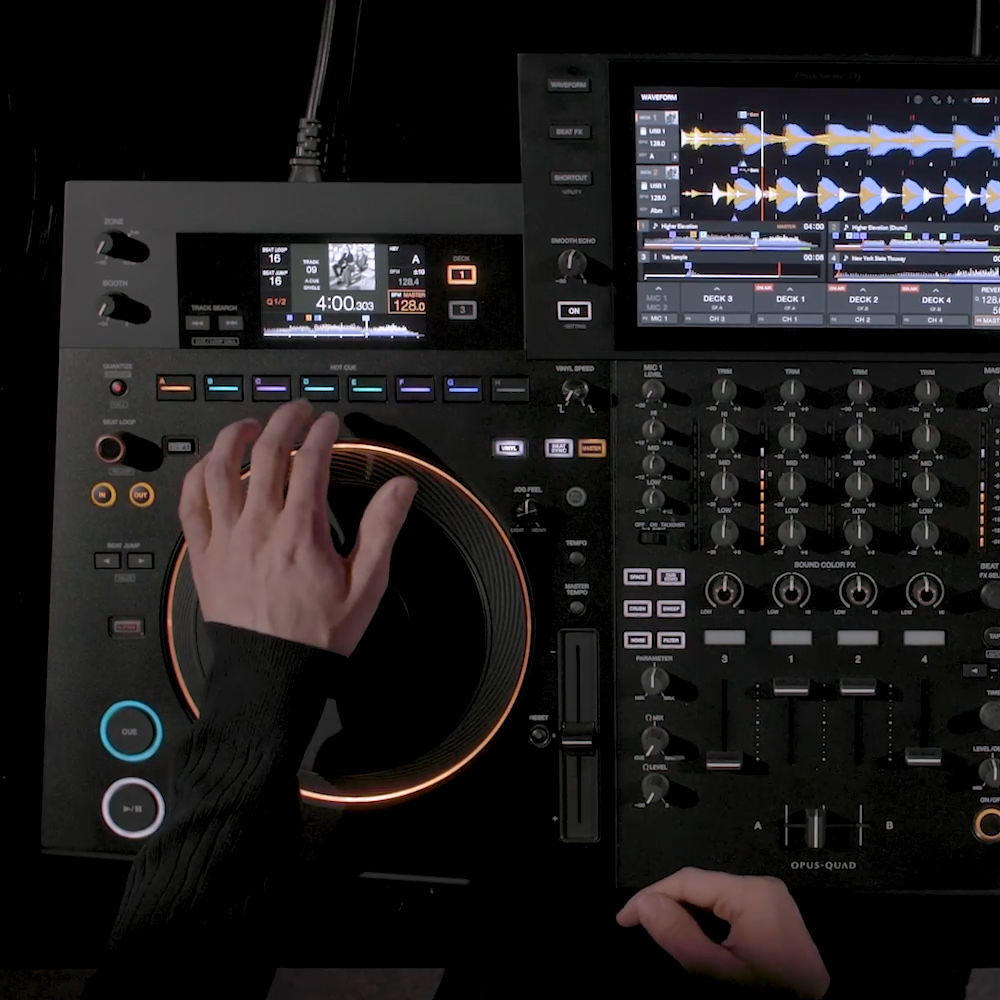Trigger Hot Cue H pad

510,389
